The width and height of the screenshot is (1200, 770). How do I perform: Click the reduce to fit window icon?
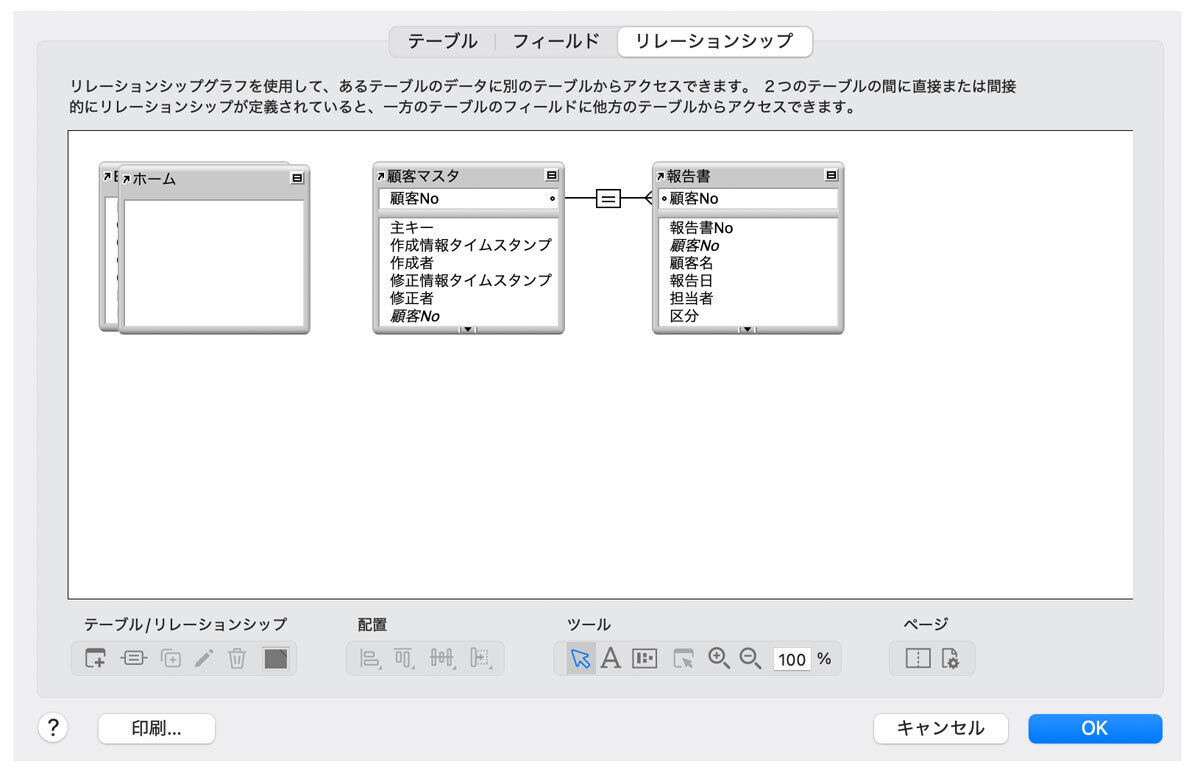click(645, 659)
